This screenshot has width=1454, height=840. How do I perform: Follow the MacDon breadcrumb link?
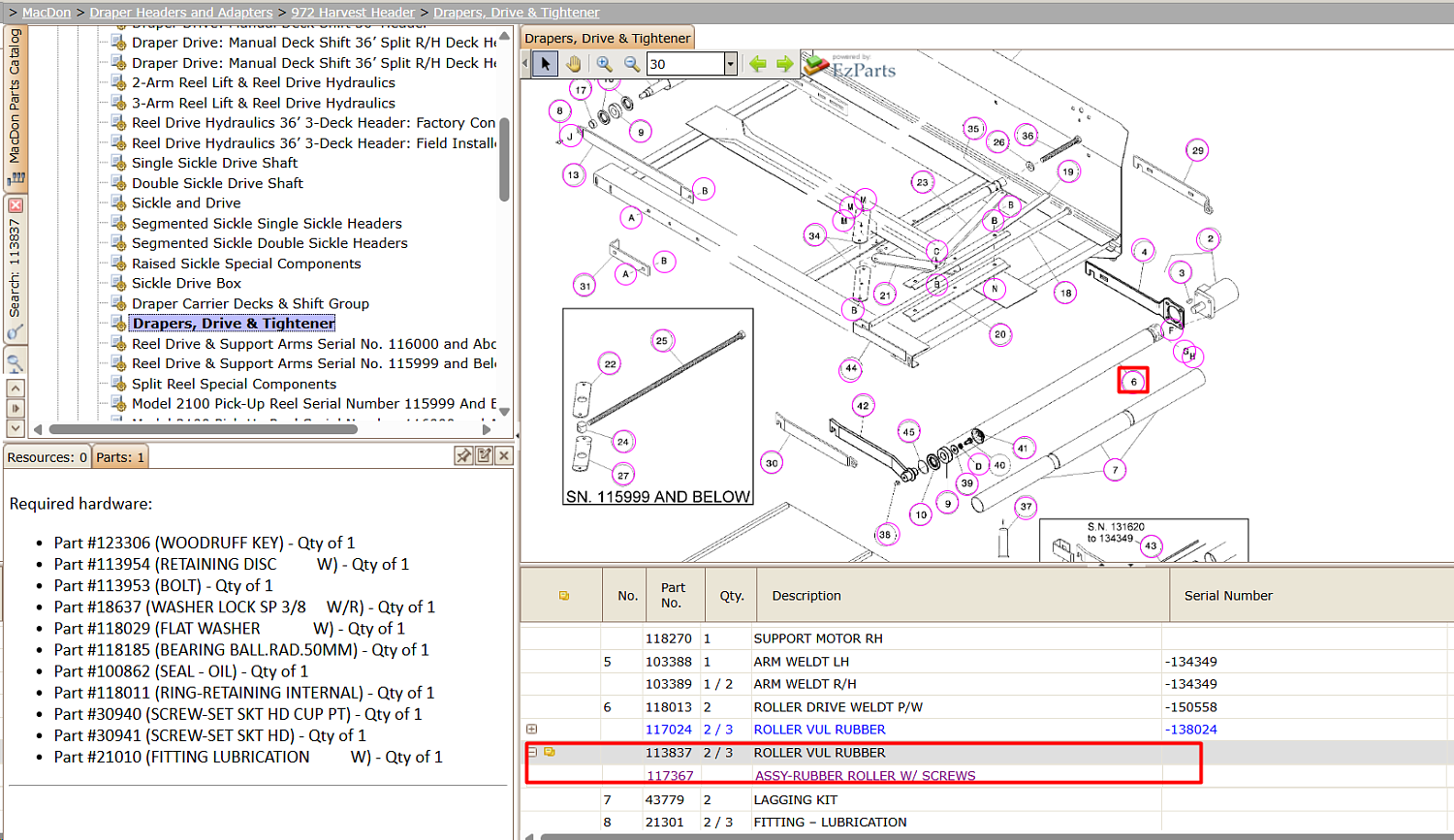click(47, 13)
